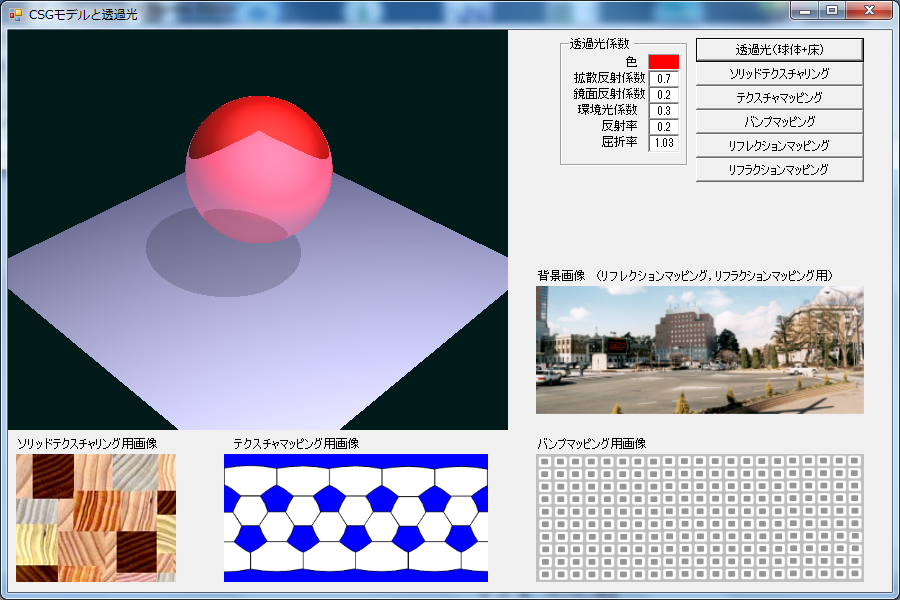Click the バンプマッピング用画像 caption
This screenshot has width=900, height=600.
click(592, 444)
